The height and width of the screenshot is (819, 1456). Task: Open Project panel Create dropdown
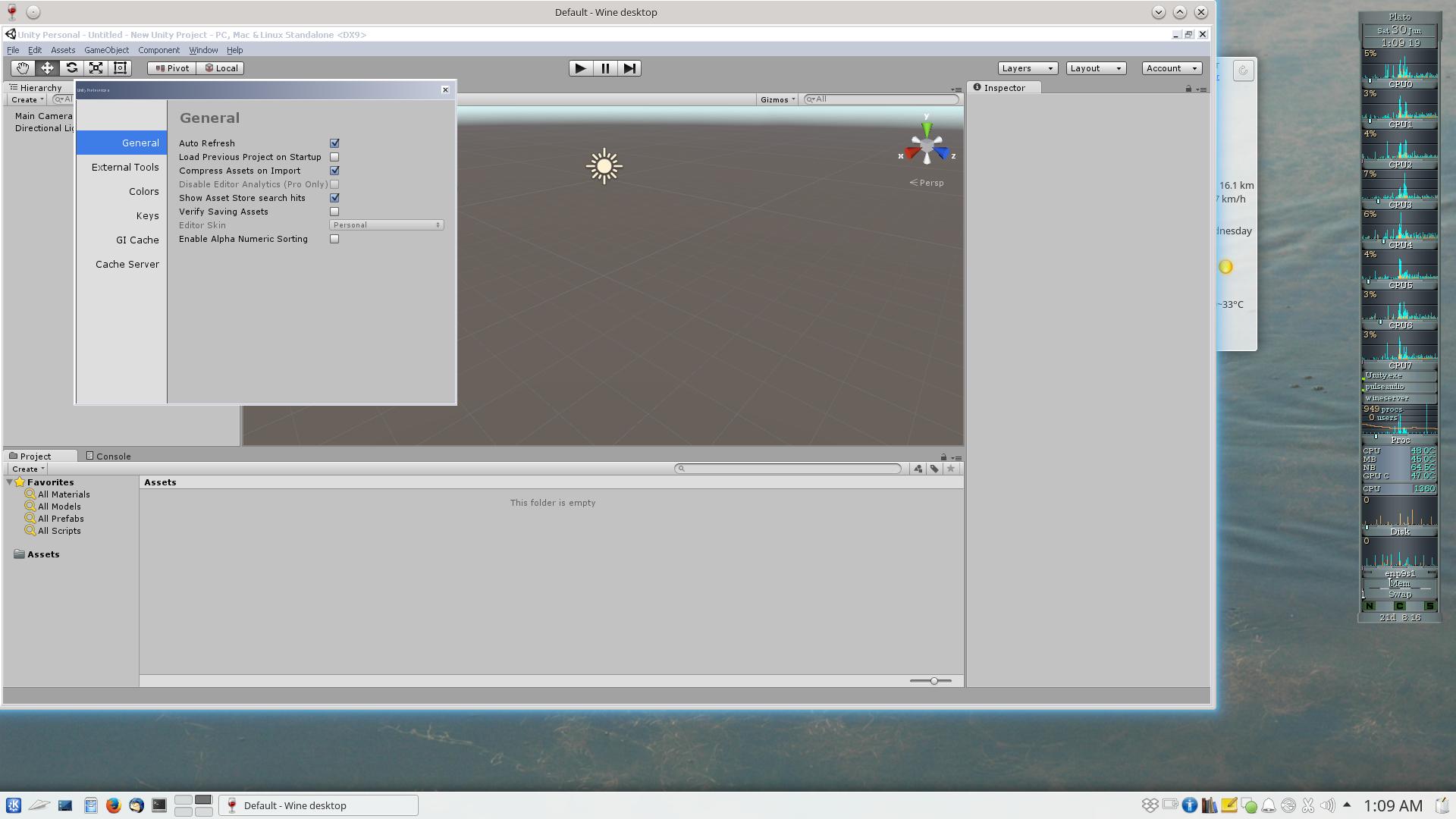tap(28, 469)
